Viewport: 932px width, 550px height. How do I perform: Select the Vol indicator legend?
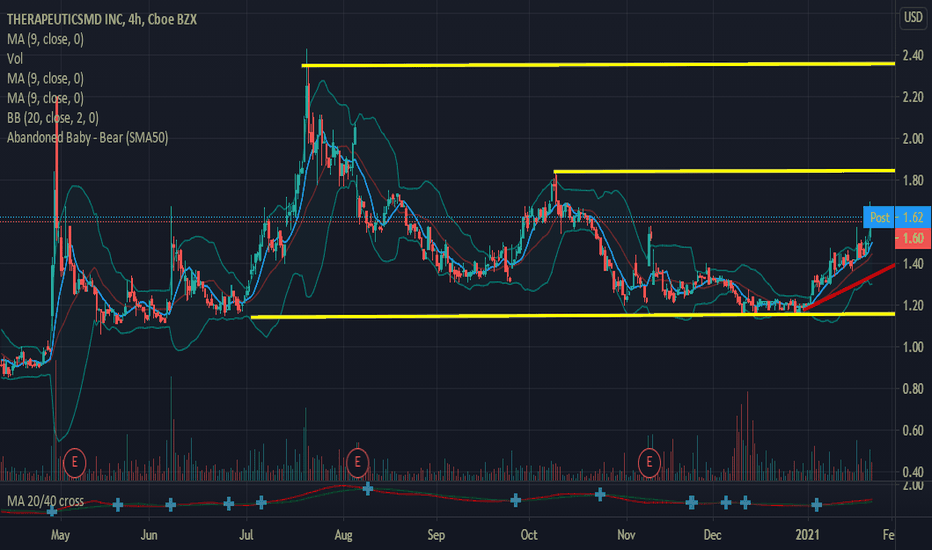[15, 59]
